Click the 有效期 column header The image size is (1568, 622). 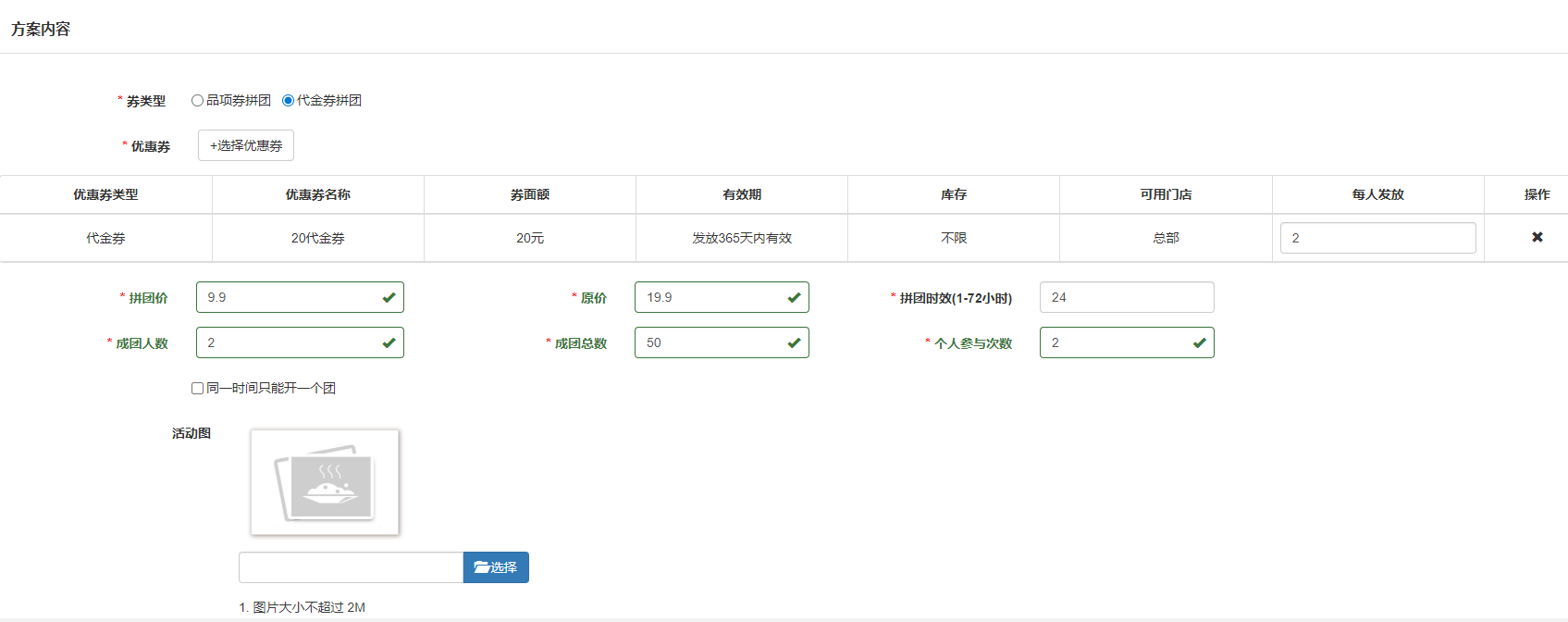(742, 194)
